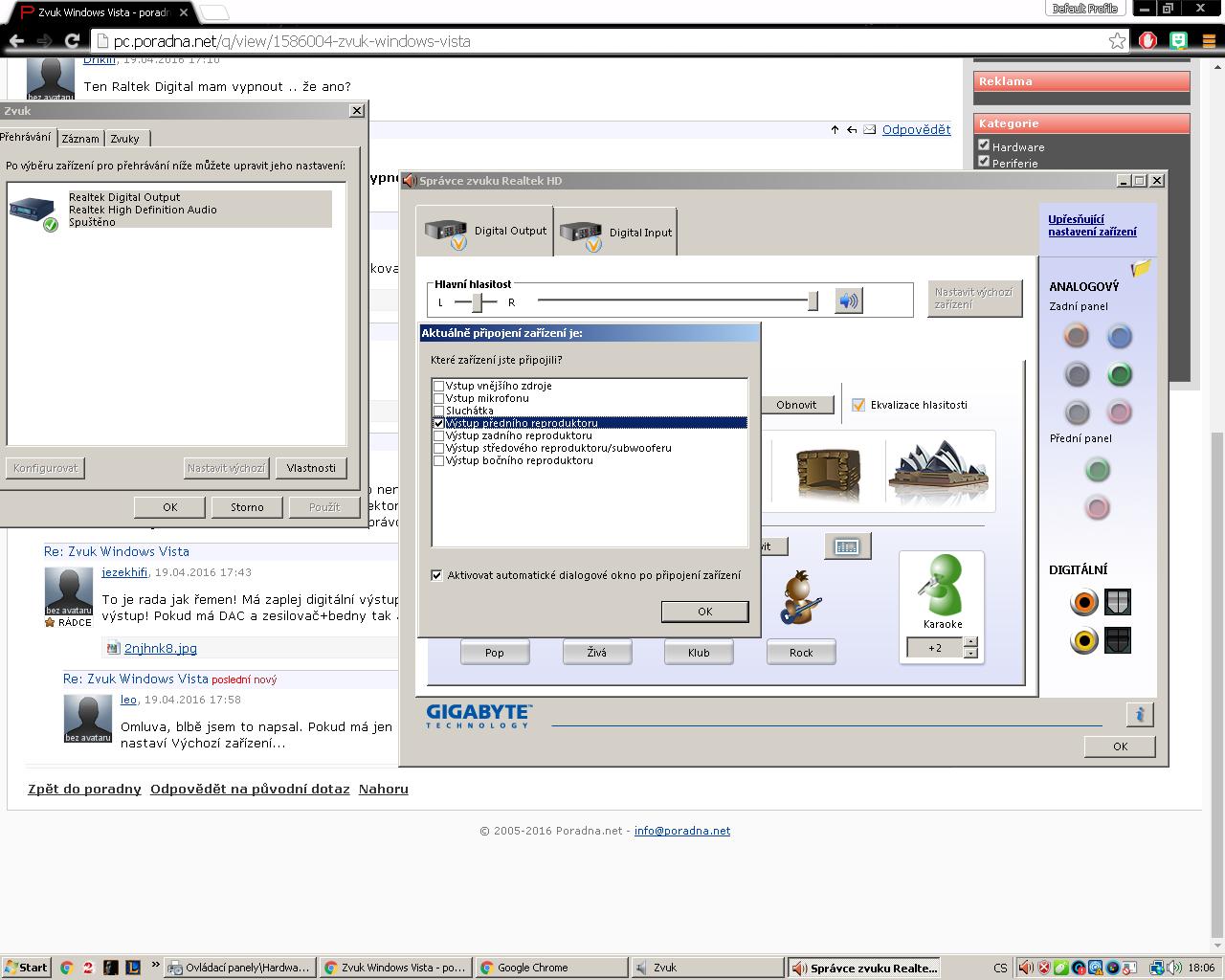Select the dark jack beside the green rear jack

pyautogui.click(x=1077, y=374)
